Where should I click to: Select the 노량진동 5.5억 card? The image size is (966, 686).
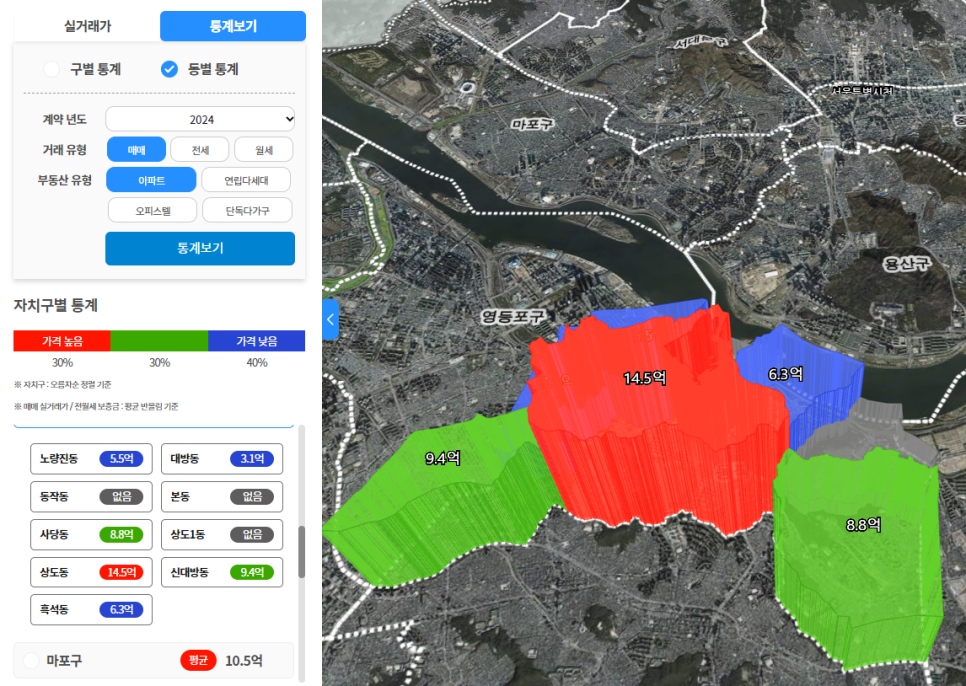pyautogui.click(x=91, y=459)
